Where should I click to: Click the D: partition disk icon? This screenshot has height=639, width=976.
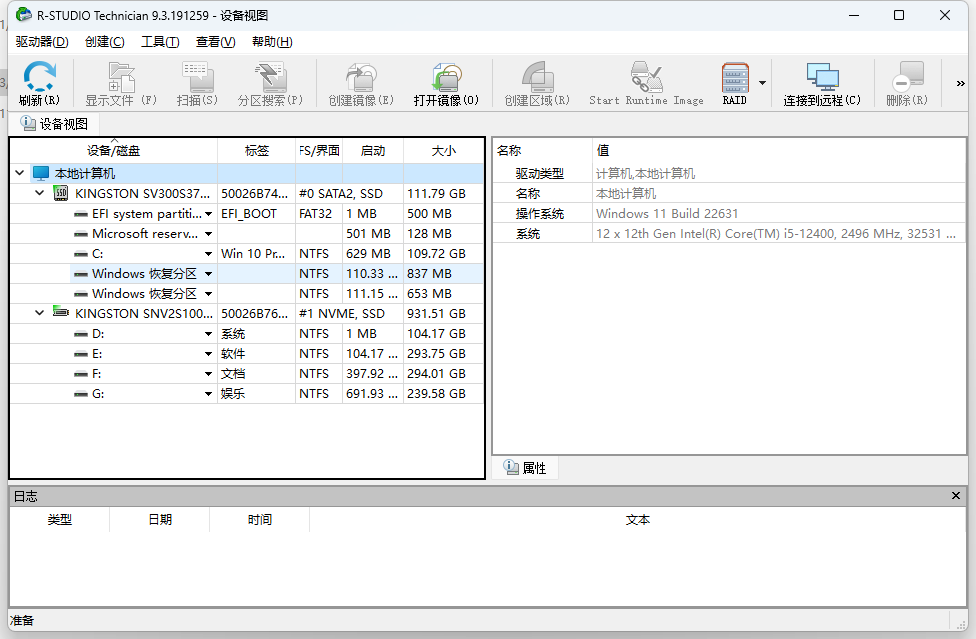pyautogui.click(x=80, y=334)
